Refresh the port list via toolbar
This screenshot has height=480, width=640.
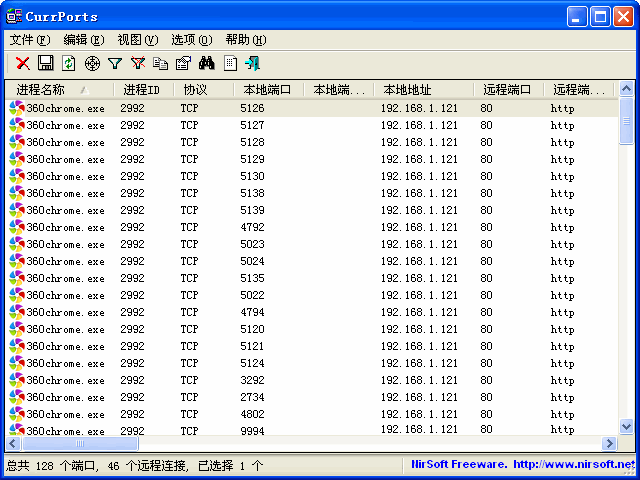click(68, 63)
